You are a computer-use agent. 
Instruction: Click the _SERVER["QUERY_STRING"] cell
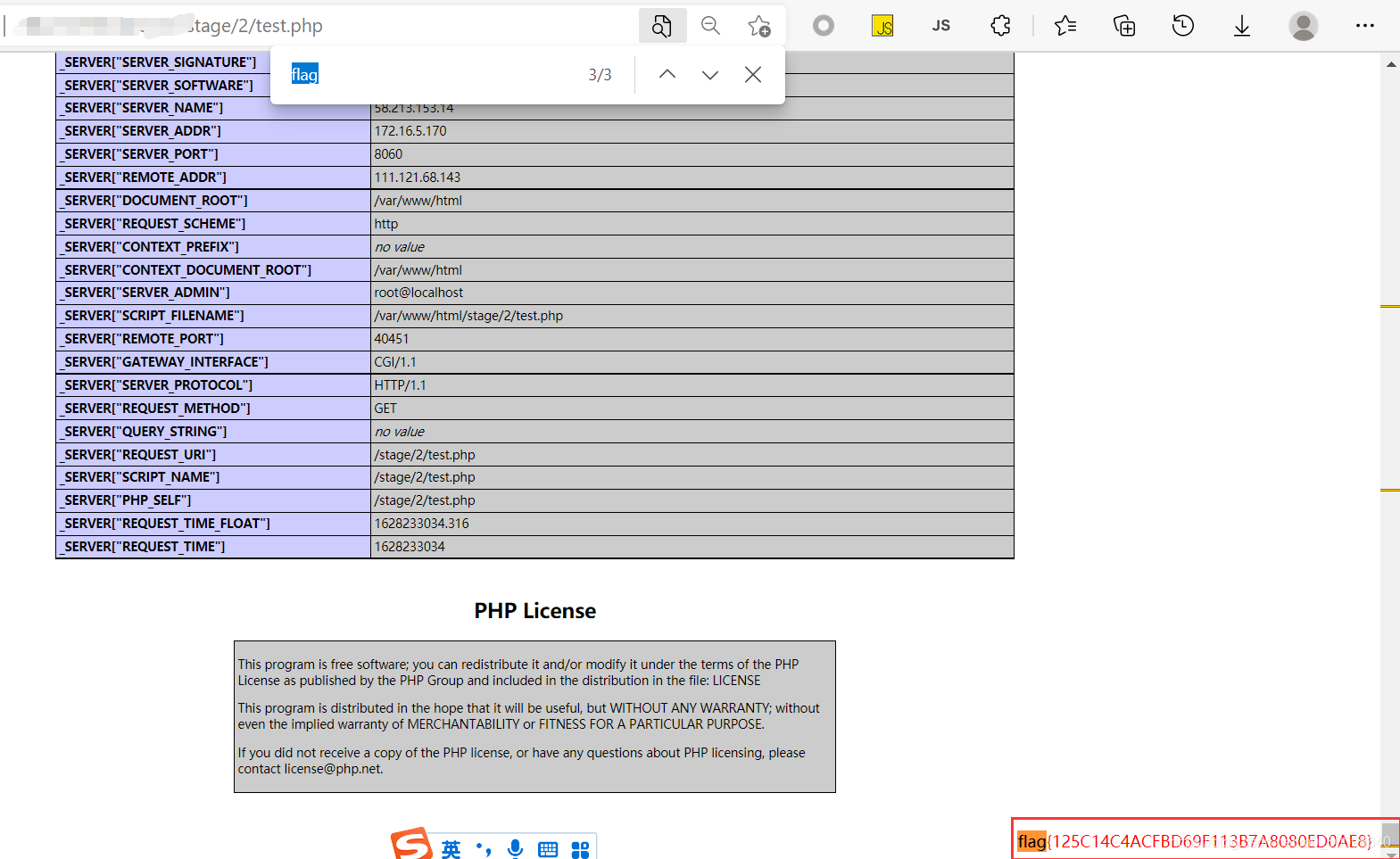pos(213,432)
